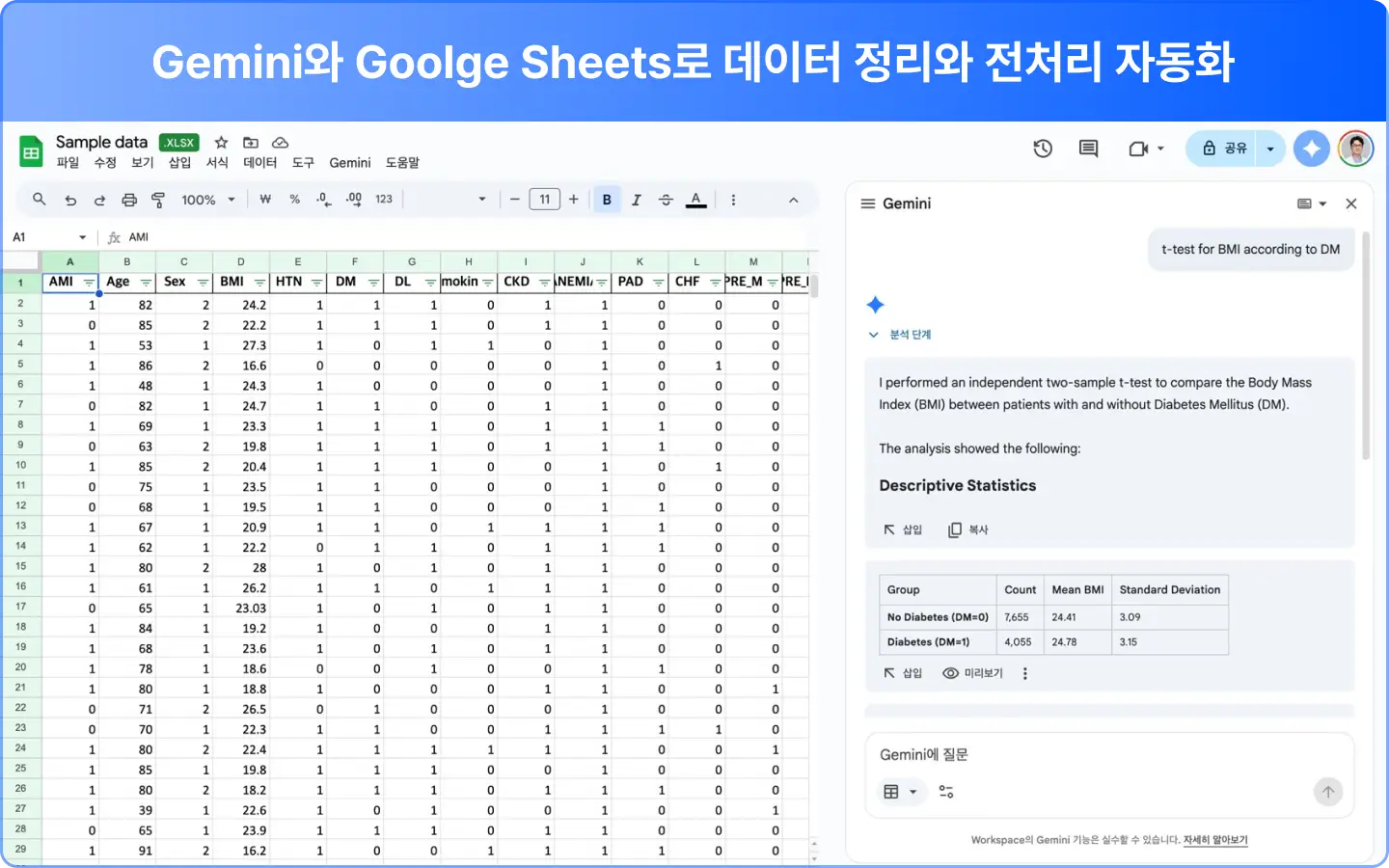The width and height of the screenshot is (1389, 868).
Task: Open the BMI column filter
Action: [259, 283]
